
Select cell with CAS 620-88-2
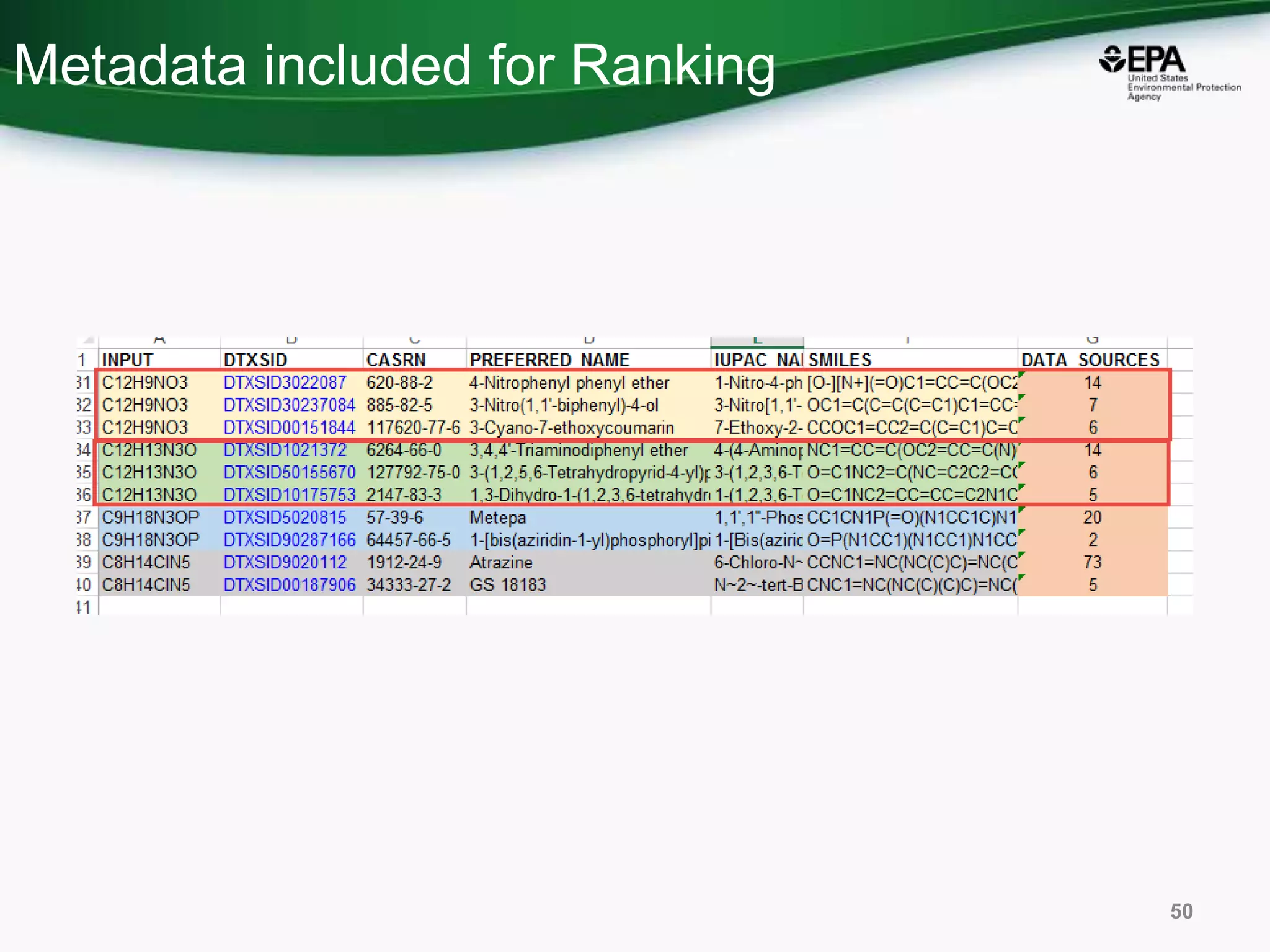[x=414, y=382]
